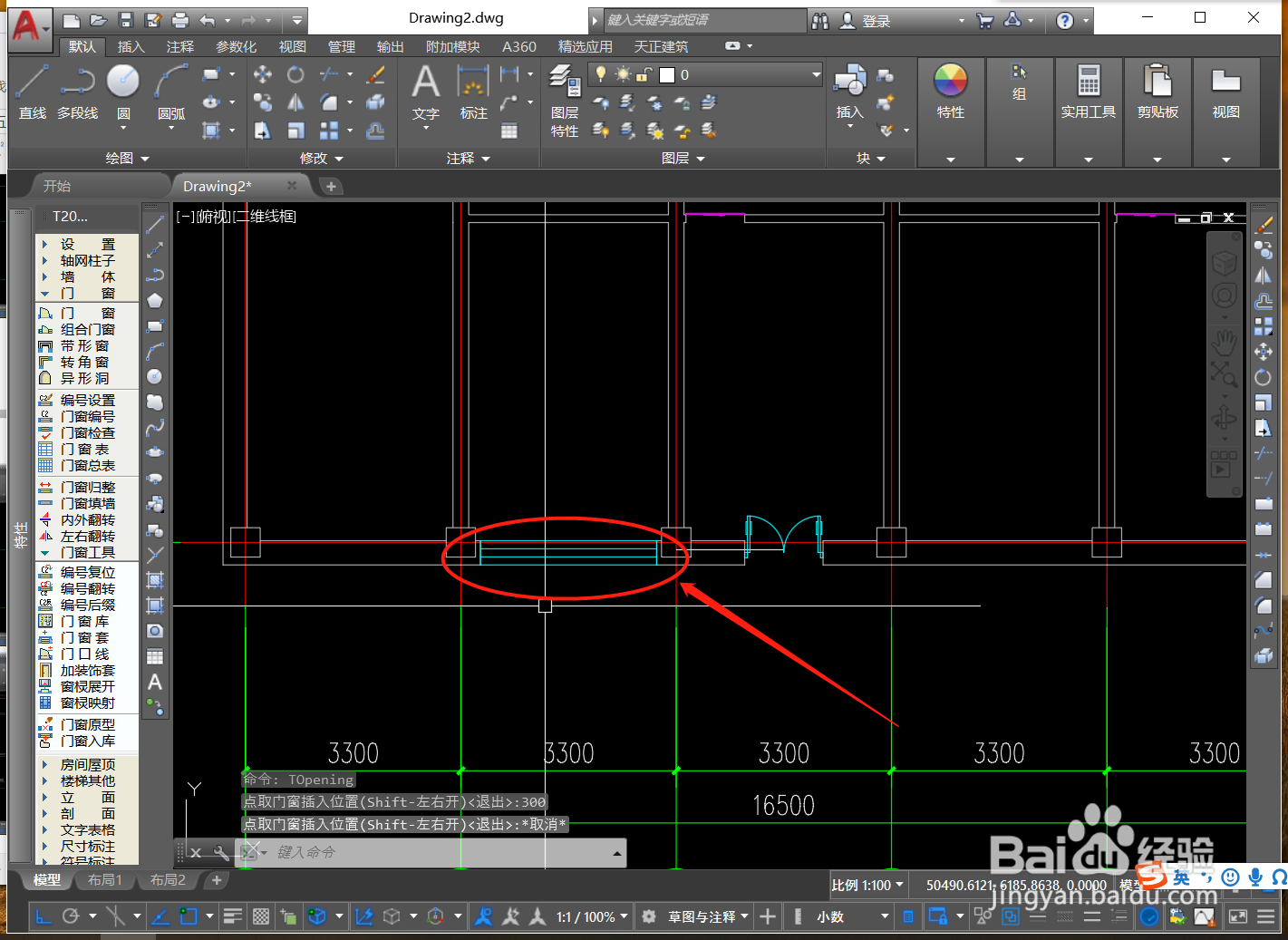Close the Drawing2* file tab
The image size is (1288, 940).
tap(292, 186)
